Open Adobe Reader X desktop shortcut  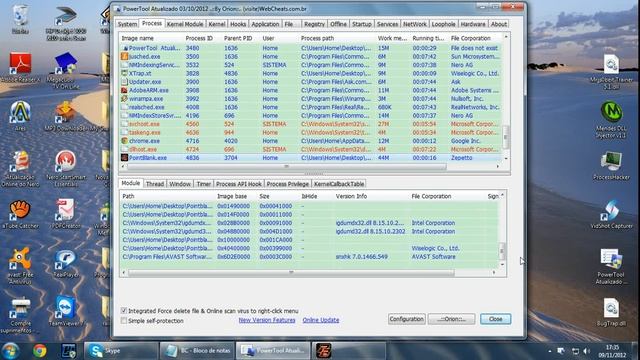point(20,68)
